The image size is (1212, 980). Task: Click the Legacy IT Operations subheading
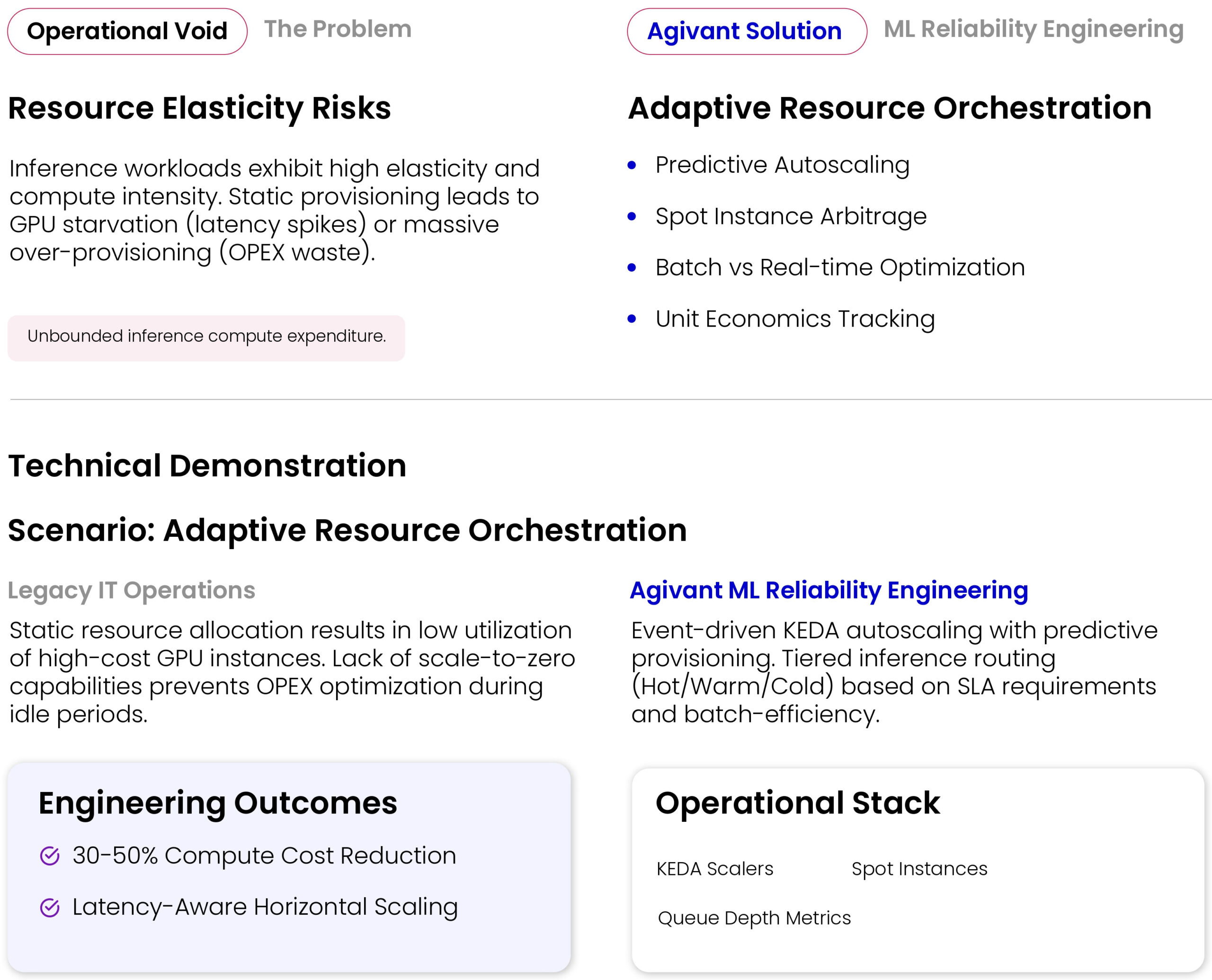click(x=132, y=590)
